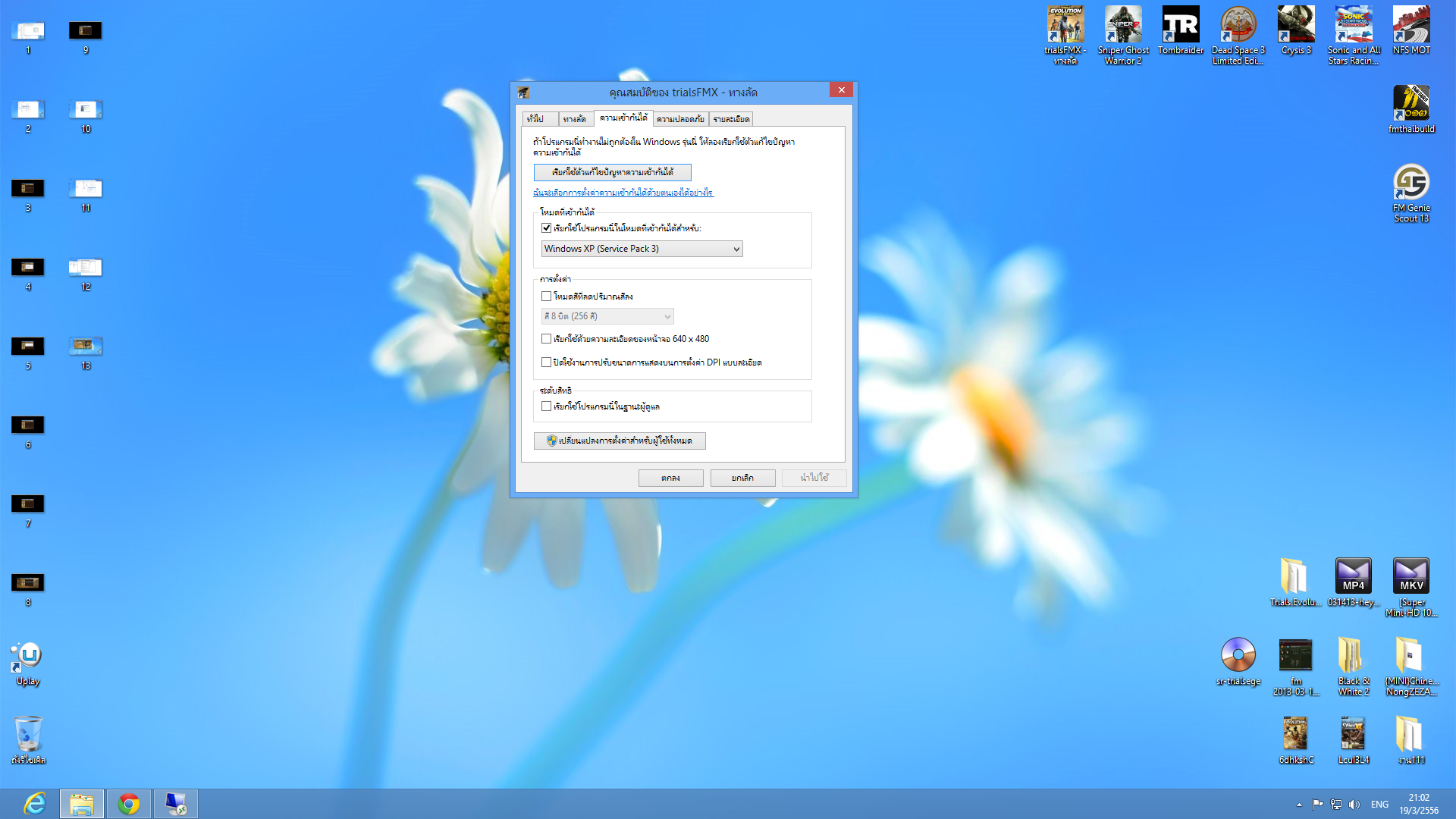Image resolution: width=1456 pixels, height=819 pixels.
Task: Click the compatibility settings help link
Action: click(623, 193)
